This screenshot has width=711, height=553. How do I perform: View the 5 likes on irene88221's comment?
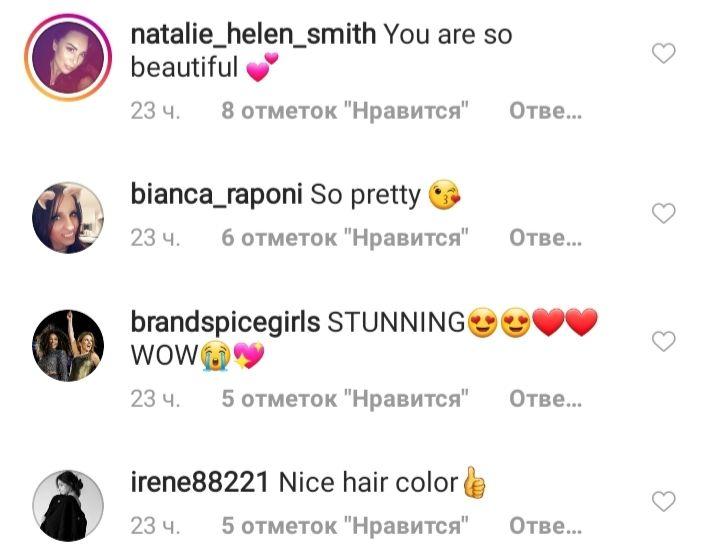345,526
